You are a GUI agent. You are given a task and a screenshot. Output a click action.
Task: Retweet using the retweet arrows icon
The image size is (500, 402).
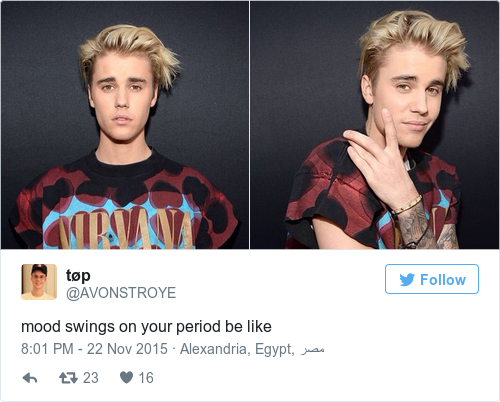click(x=68, y=378)
